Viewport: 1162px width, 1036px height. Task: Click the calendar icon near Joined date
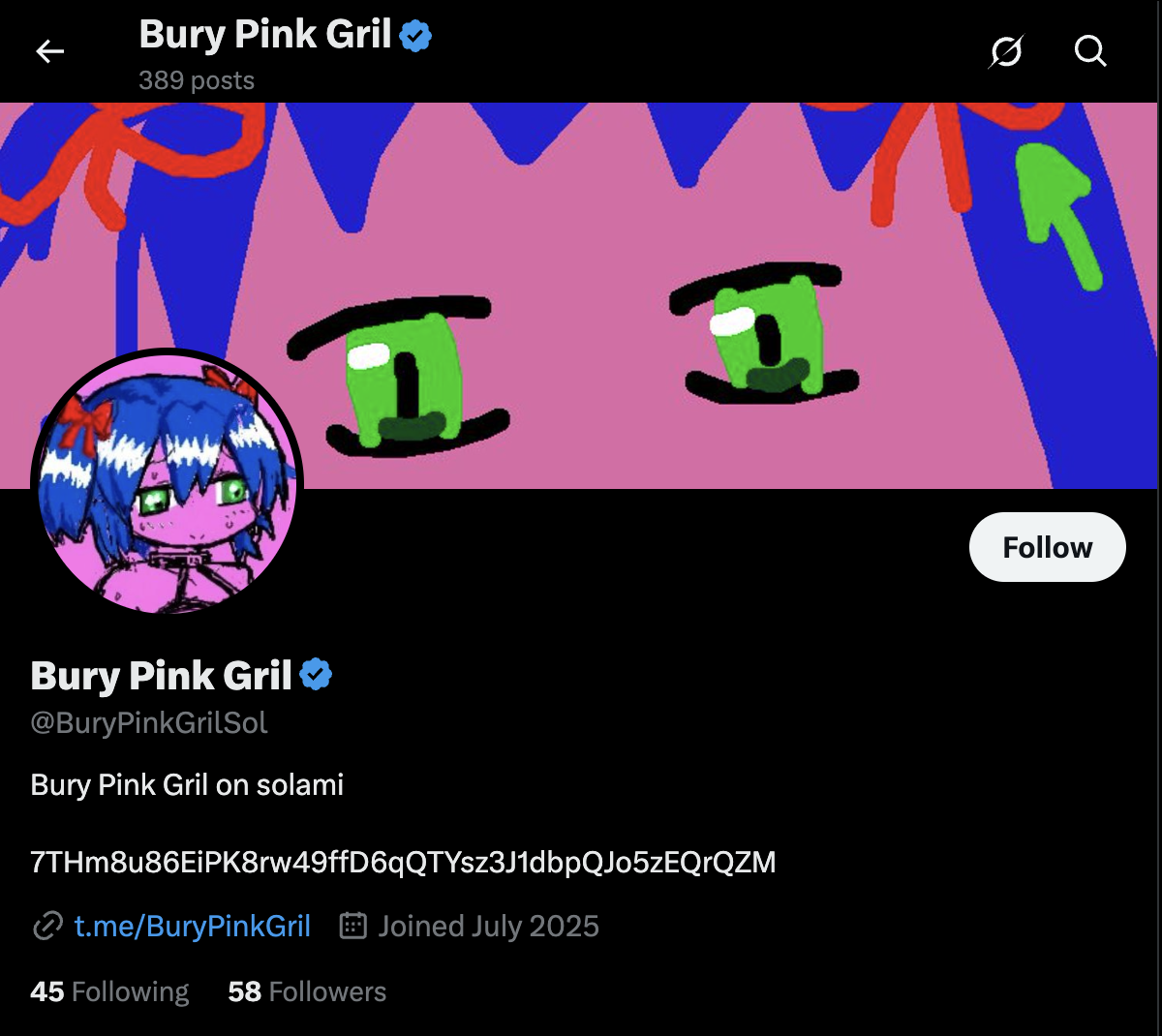pyautogui.click(x=353, y=926)
